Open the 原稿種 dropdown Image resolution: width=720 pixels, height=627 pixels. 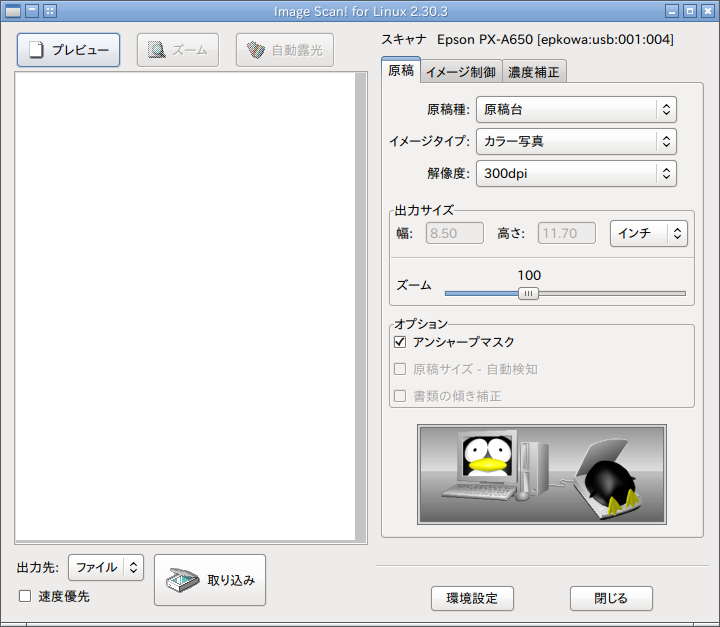coord(576,109)
